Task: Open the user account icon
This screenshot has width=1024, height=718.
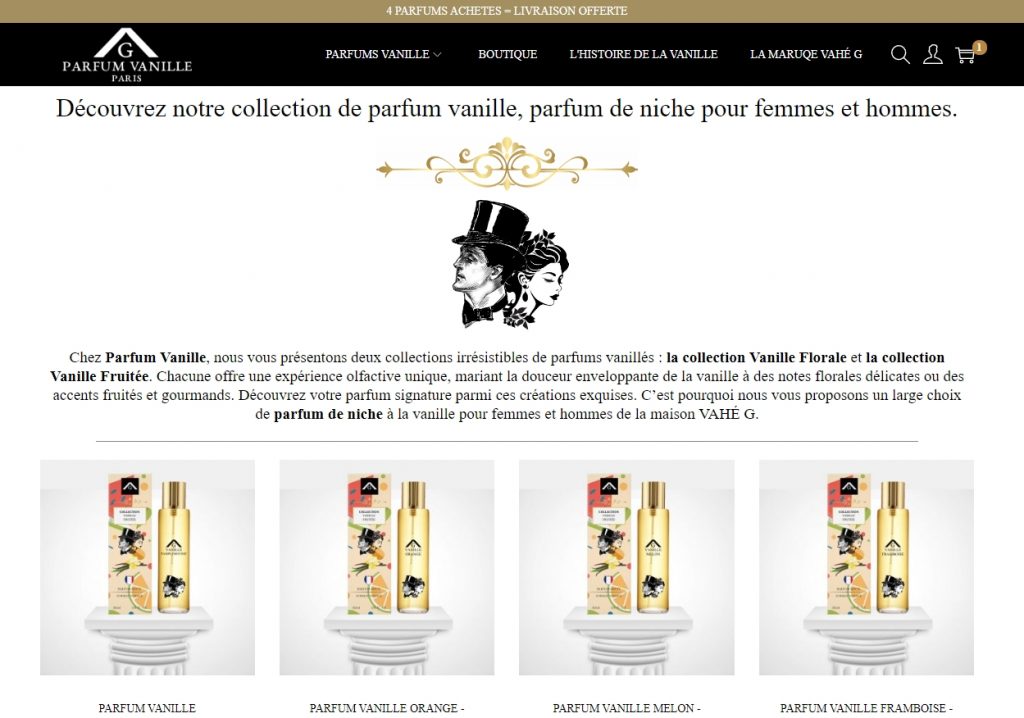Action: click(933, 54)
